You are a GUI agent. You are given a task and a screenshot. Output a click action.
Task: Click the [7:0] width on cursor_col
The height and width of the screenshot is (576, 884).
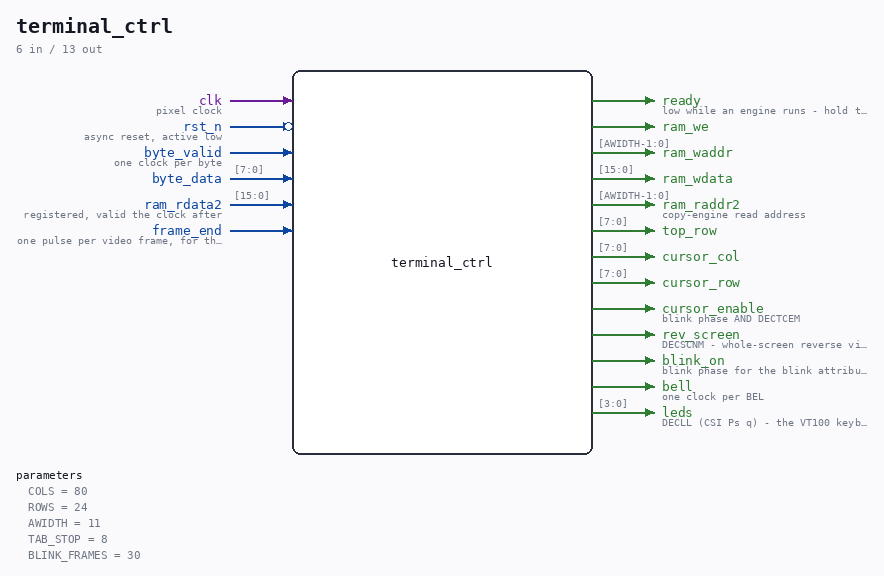pyautogui.click(x=613, y=247)
